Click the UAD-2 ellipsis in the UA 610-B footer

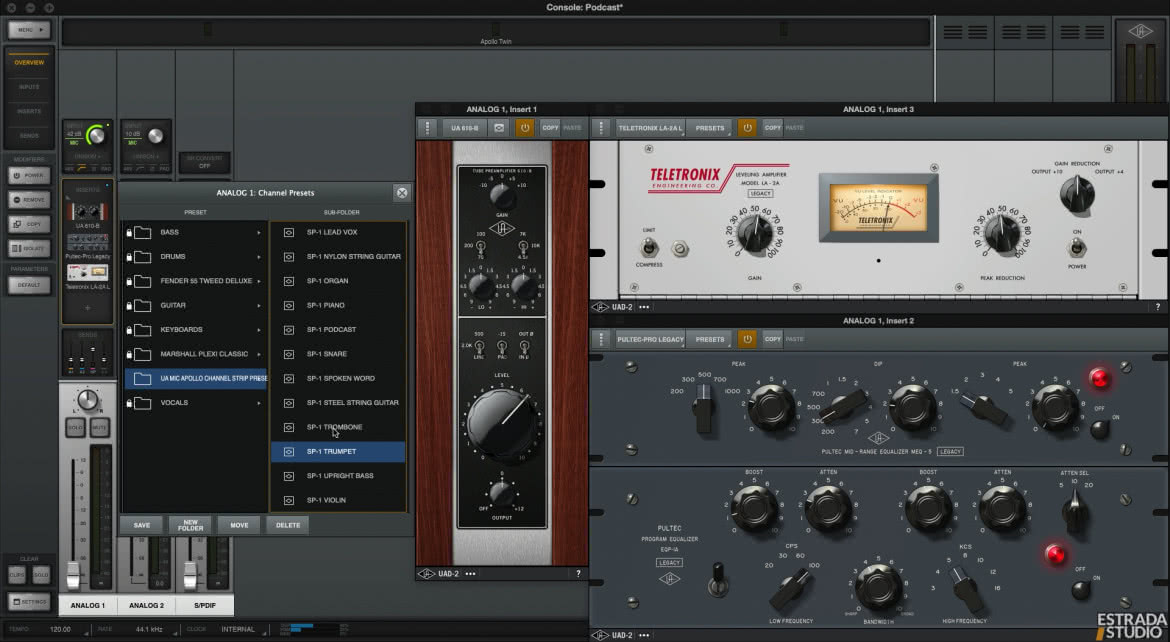471,573
